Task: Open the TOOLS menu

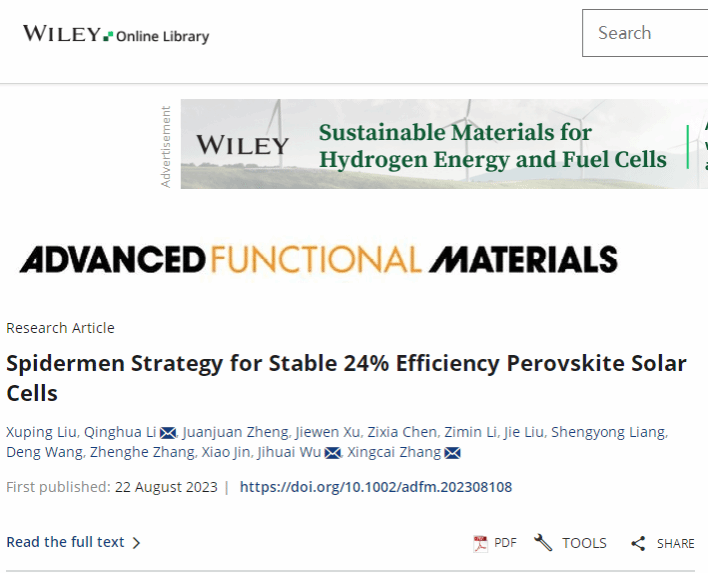Action: pos(584,543)
